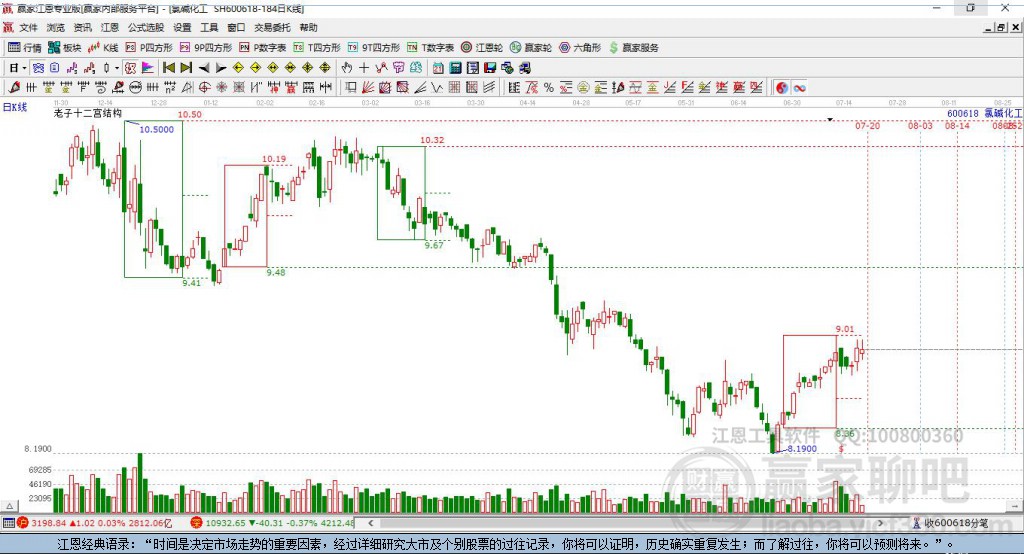Click the 08-03 date marker
The width and height of the screenshot is (1024, 554).
click(920, 125)
